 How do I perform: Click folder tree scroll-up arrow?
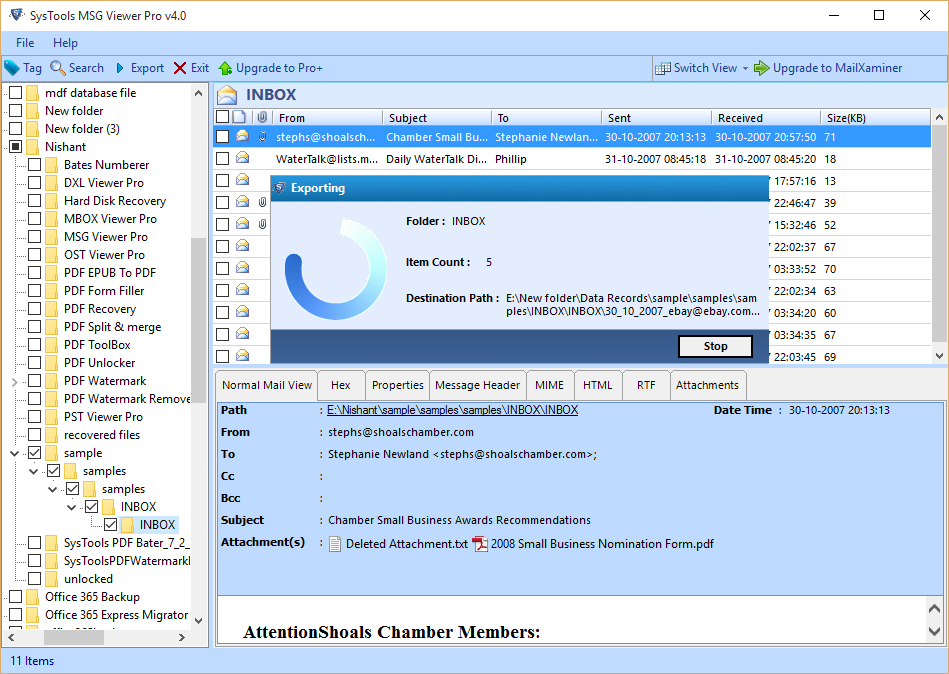point(199,93)
